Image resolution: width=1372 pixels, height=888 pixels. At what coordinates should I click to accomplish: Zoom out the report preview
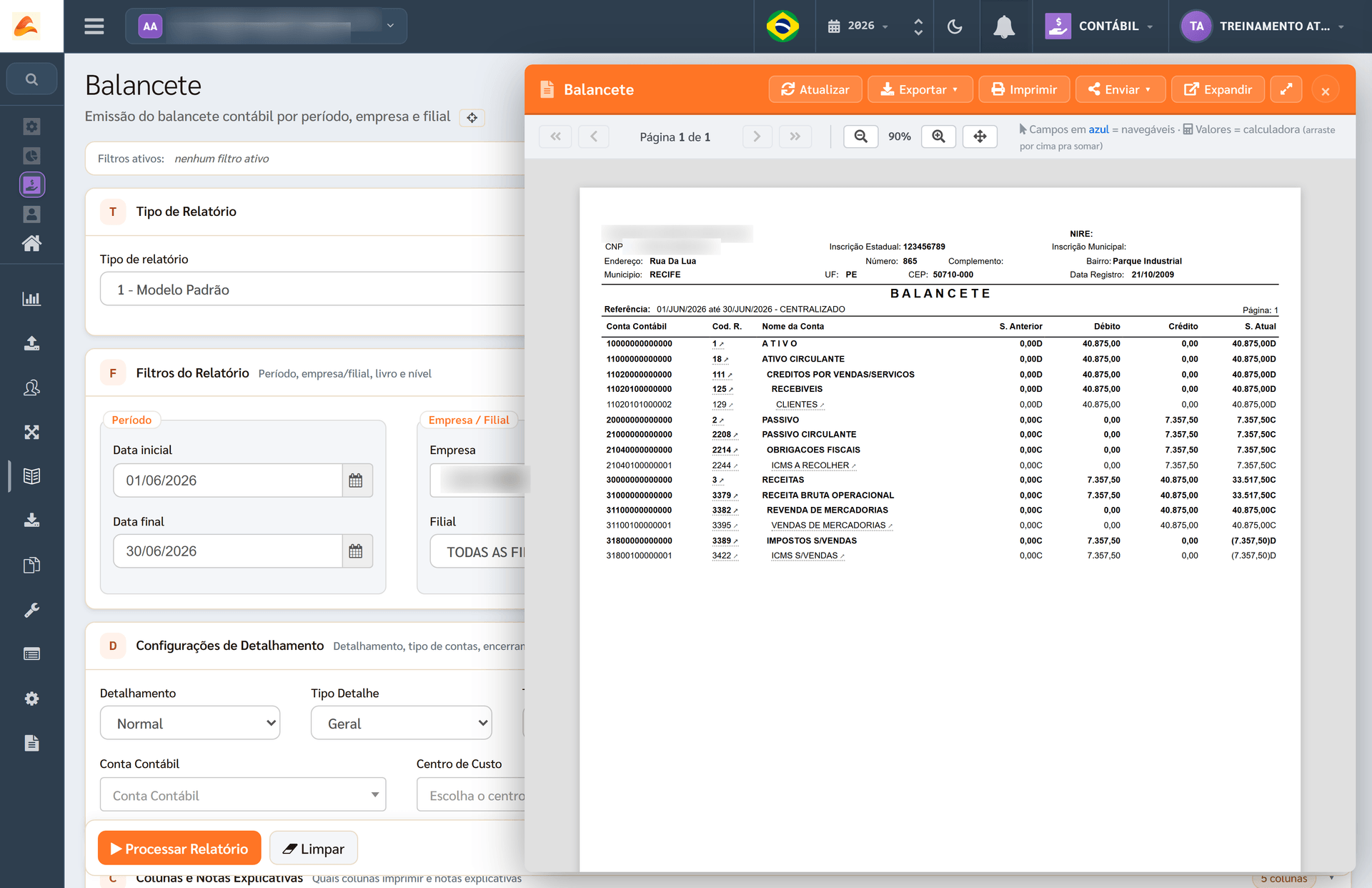click(x=861, y=136)
